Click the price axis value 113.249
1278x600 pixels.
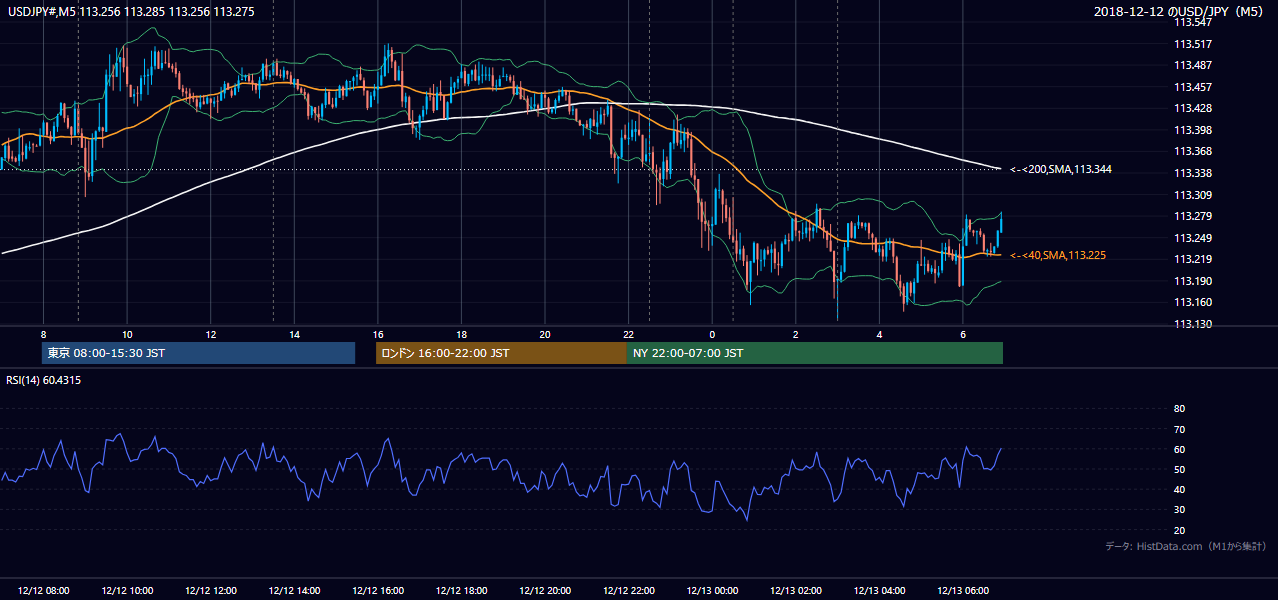pyautogui.click(x=1193, y=238)
